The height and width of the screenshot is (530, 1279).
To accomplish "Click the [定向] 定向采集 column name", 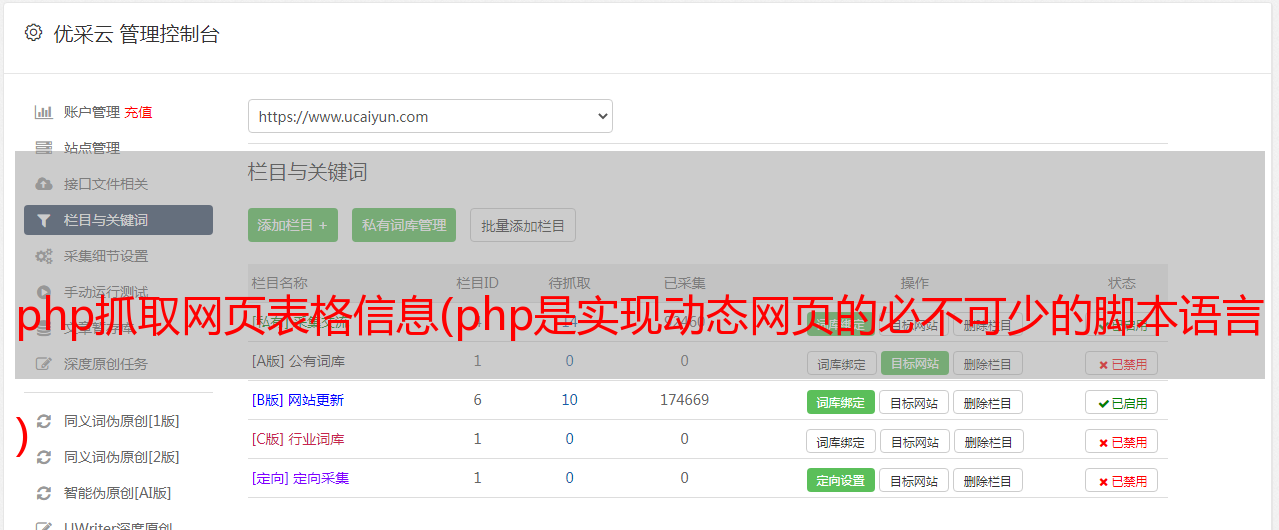I will point(300,478).
